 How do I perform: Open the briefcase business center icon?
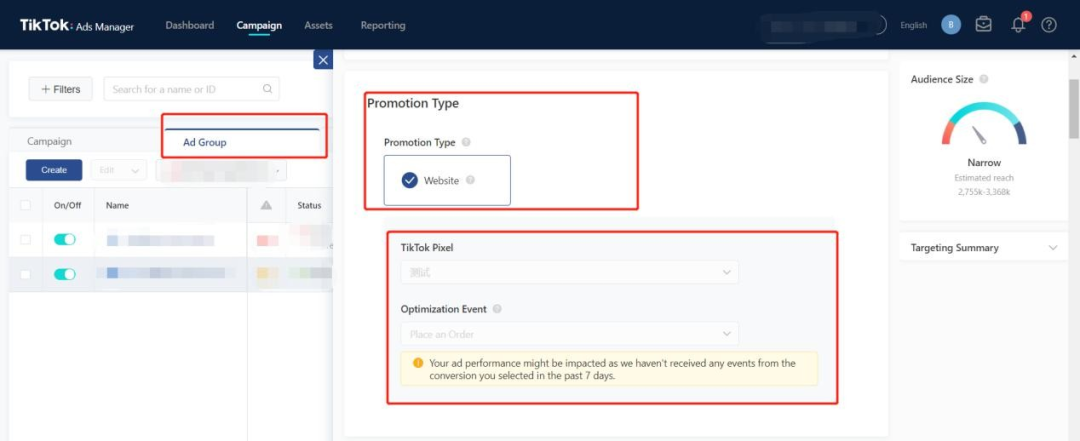tap(984, 25)
